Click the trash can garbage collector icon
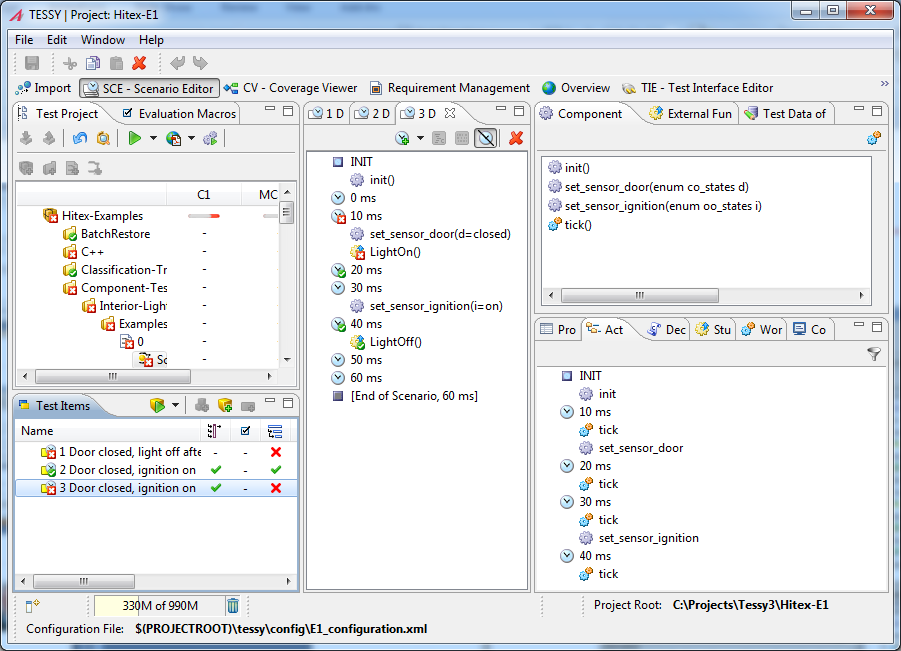 [233, 606]
